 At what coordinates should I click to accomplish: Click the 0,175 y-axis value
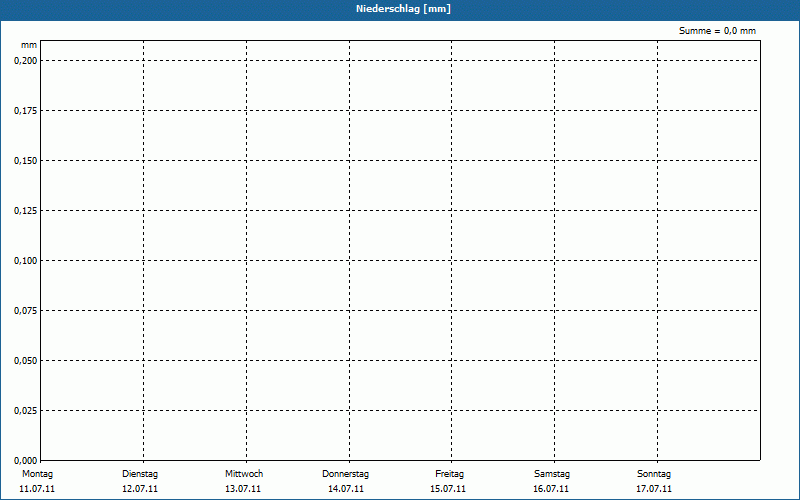[26, 111]
